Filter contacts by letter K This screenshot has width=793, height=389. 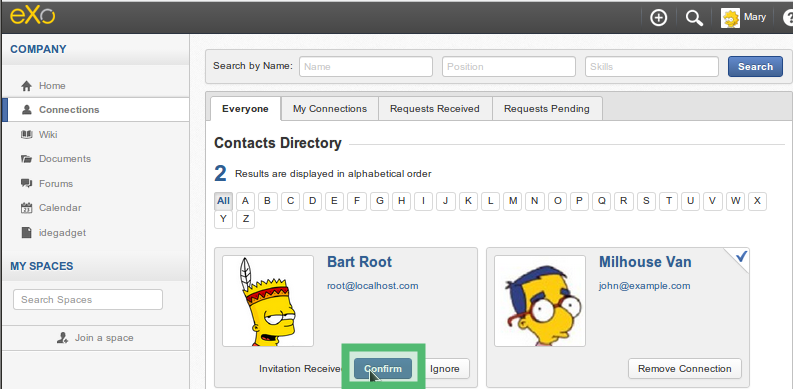pos(468,201)
